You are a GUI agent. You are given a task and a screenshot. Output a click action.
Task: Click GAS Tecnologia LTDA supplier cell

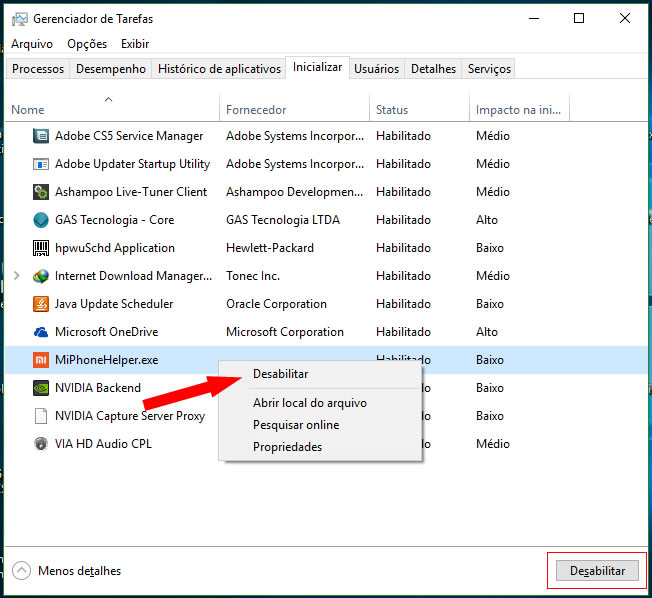pyautogui.click(x=283, y=220)
